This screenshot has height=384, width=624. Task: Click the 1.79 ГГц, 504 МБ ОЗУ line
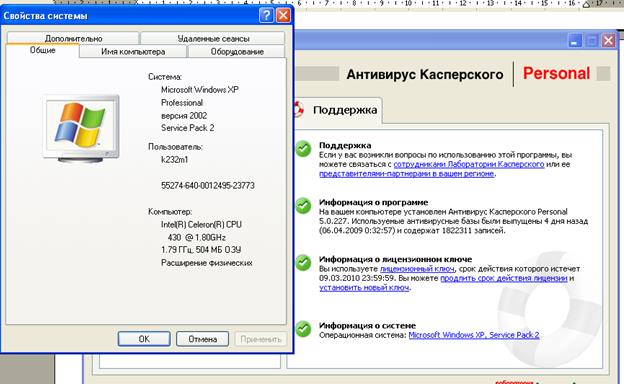[201, 250]
